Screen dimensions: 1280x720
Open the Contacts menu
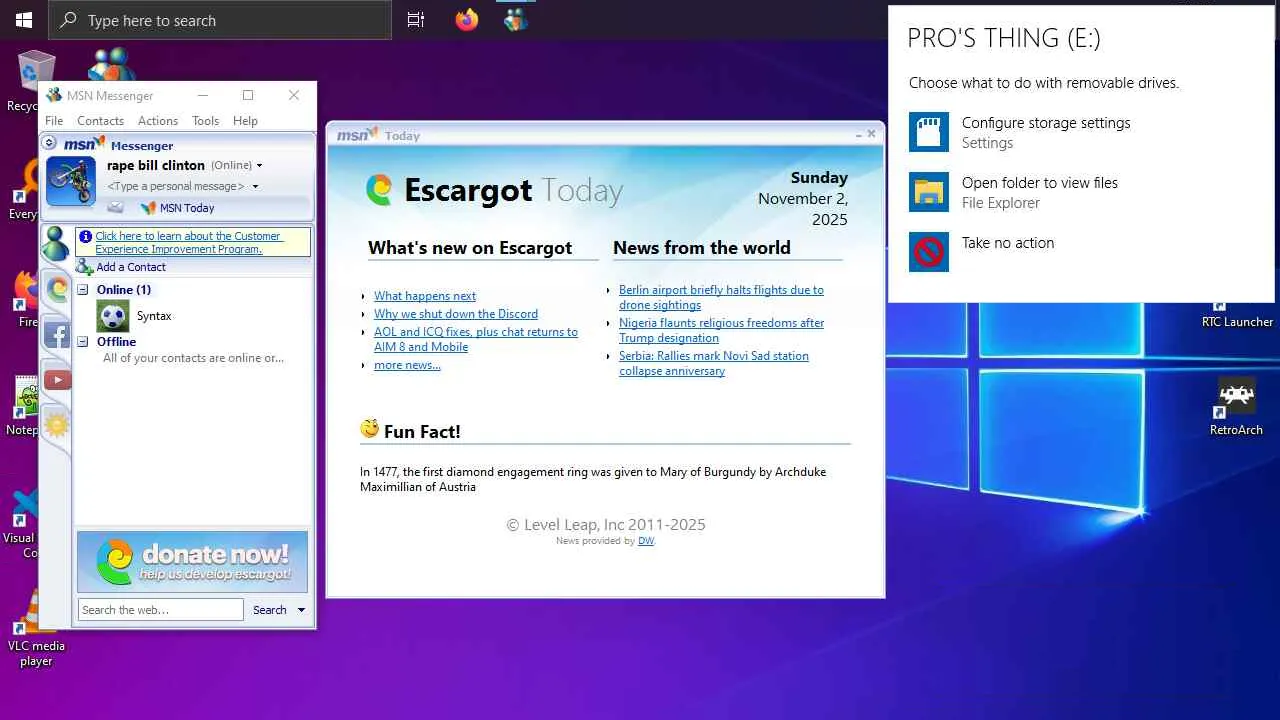[100, 121]
